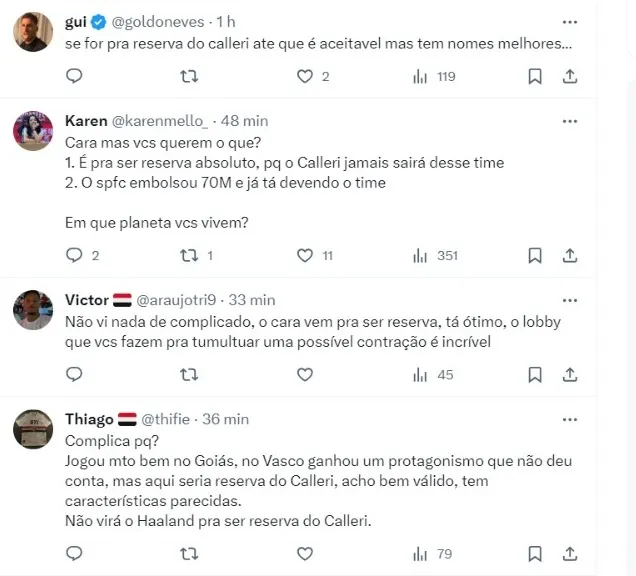636x576 pixels.
Task: Share gui's tweet
Action: coord(569,76)
